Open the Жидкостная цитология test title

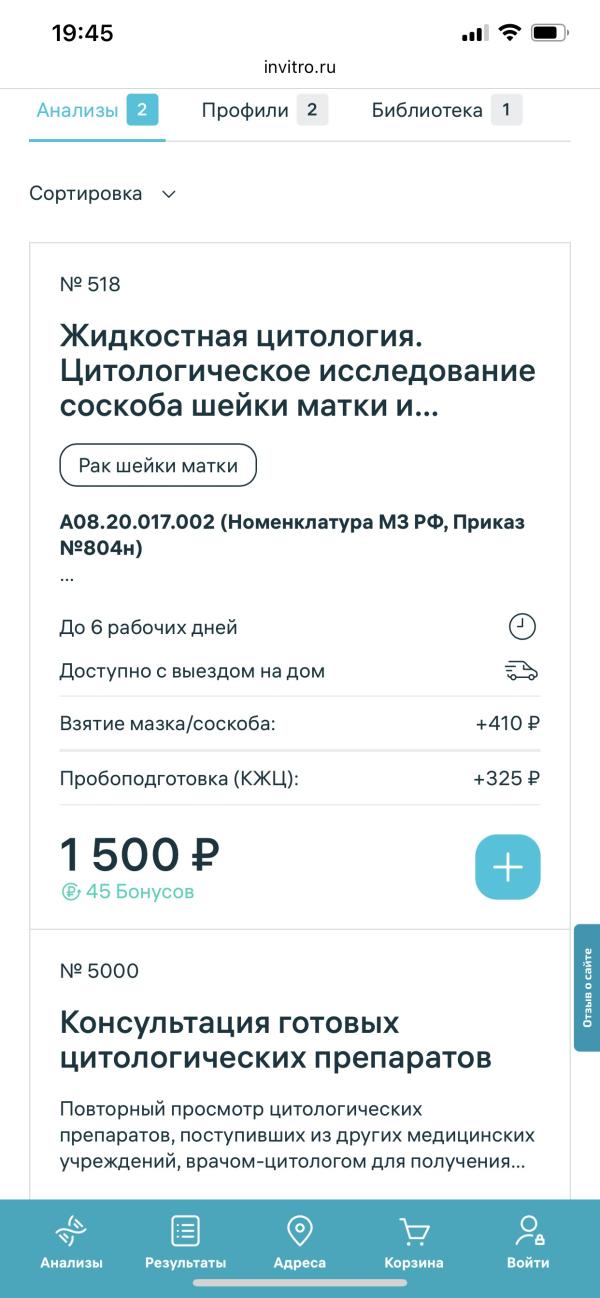click(298, 371)
